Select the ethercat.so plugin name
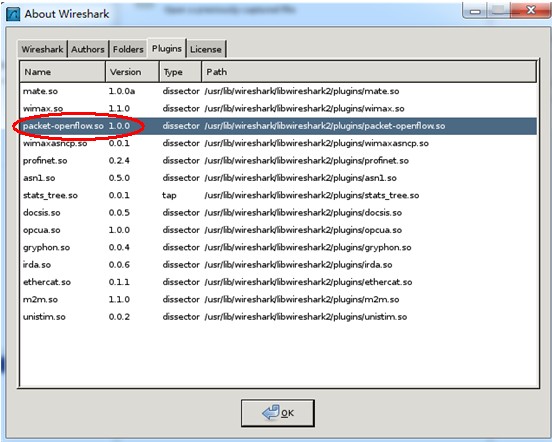 (47, 282)
